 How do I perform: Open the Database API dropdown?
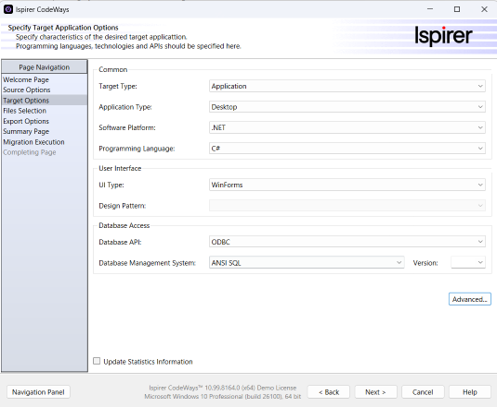(347, 242)
